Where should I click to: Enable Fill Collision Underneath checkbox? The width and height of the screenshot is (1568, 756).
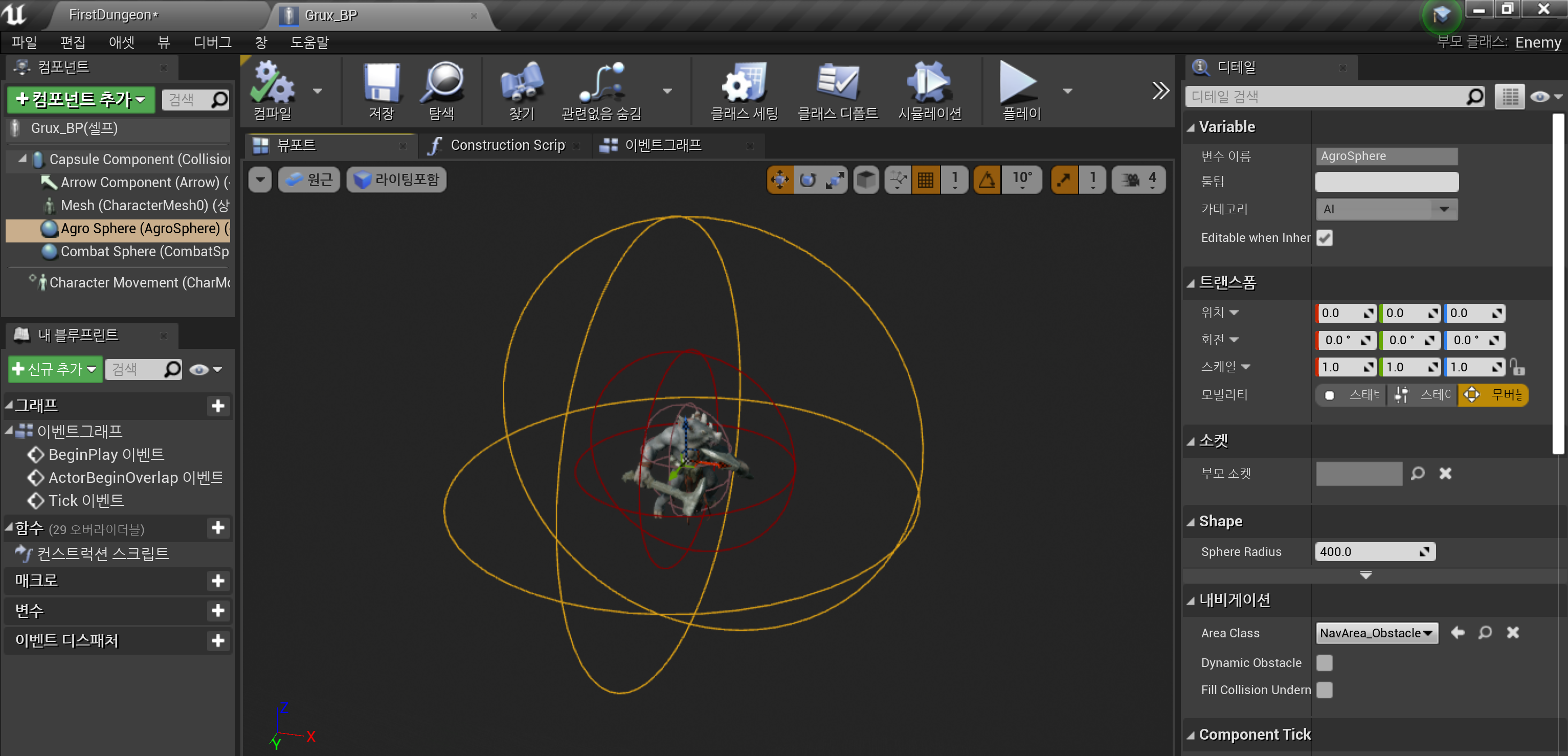[x=1325, y=690]
